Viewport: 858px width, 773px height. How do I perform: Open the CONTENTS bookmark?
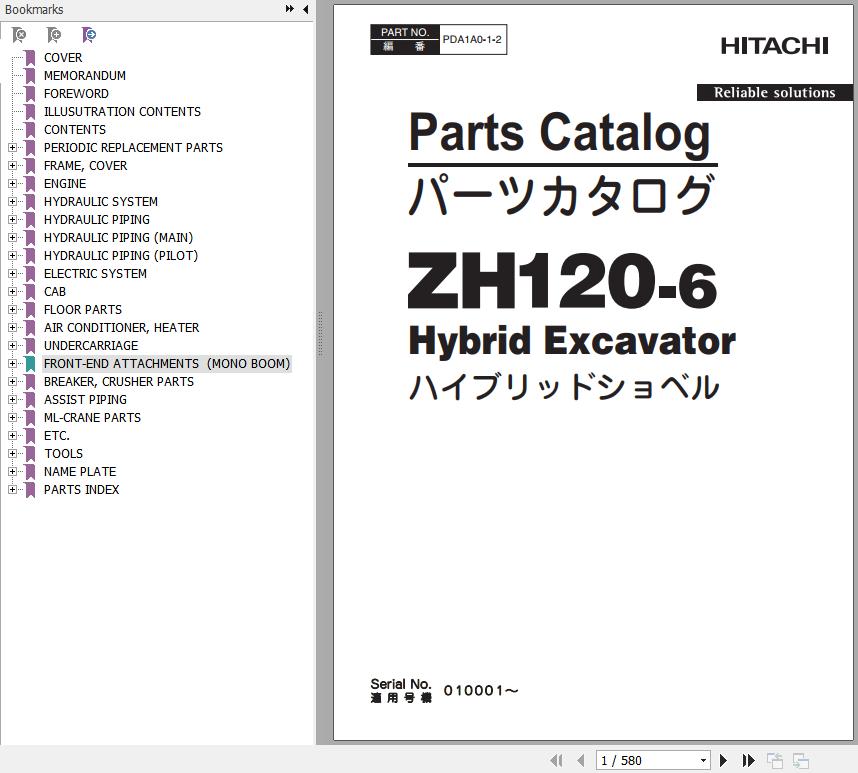[75, 130]
